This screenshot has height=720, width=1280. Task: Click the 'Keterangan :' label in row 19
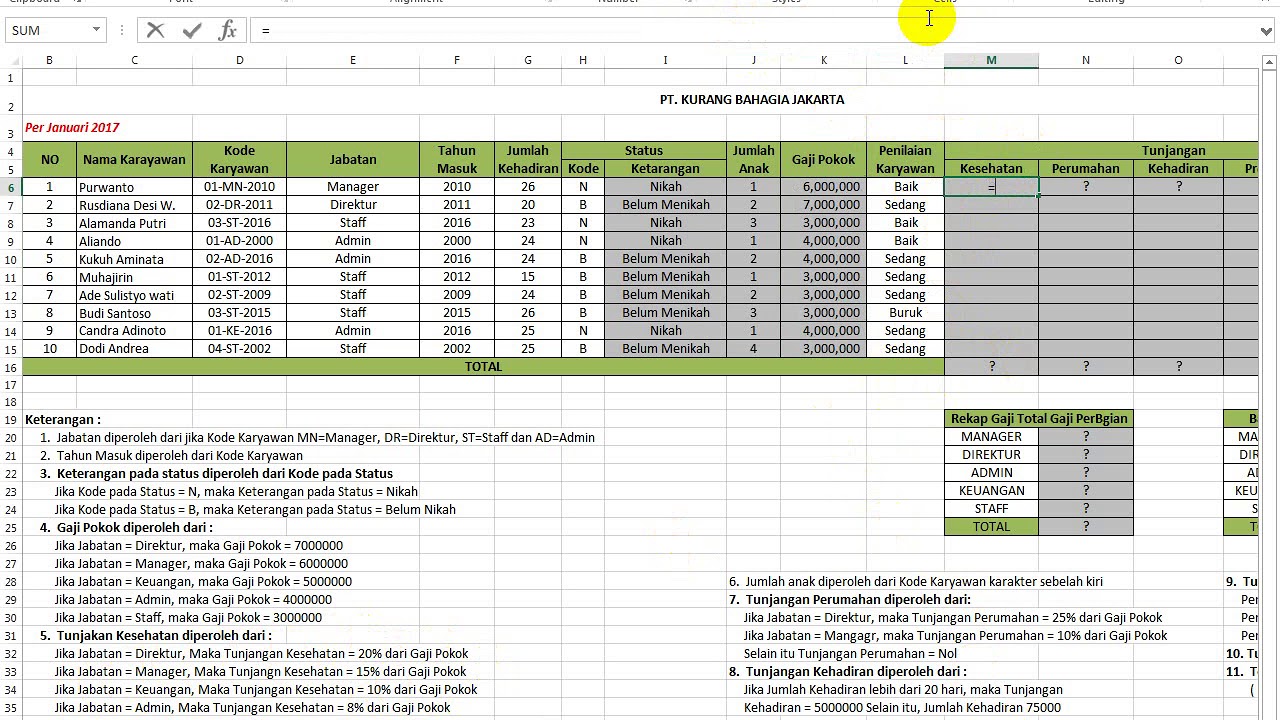(x=63, y=420)
